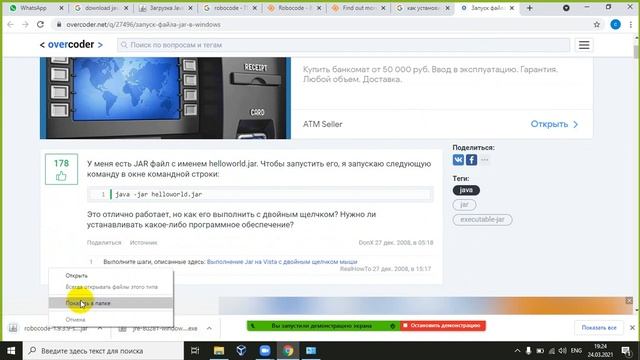Bookmark this page with the star icon
This screenshot has width=640, height=360.
(597, 24)
